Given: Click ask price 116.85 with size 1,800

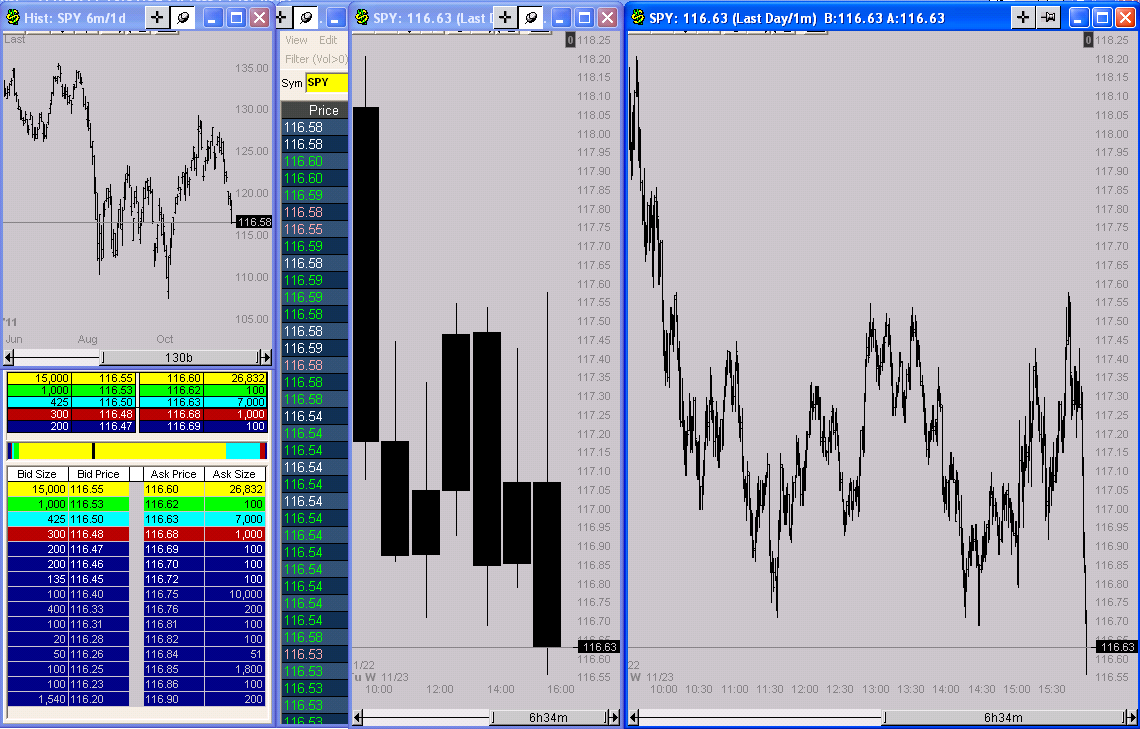Looking at the screenshot, I should click(174, 669).
